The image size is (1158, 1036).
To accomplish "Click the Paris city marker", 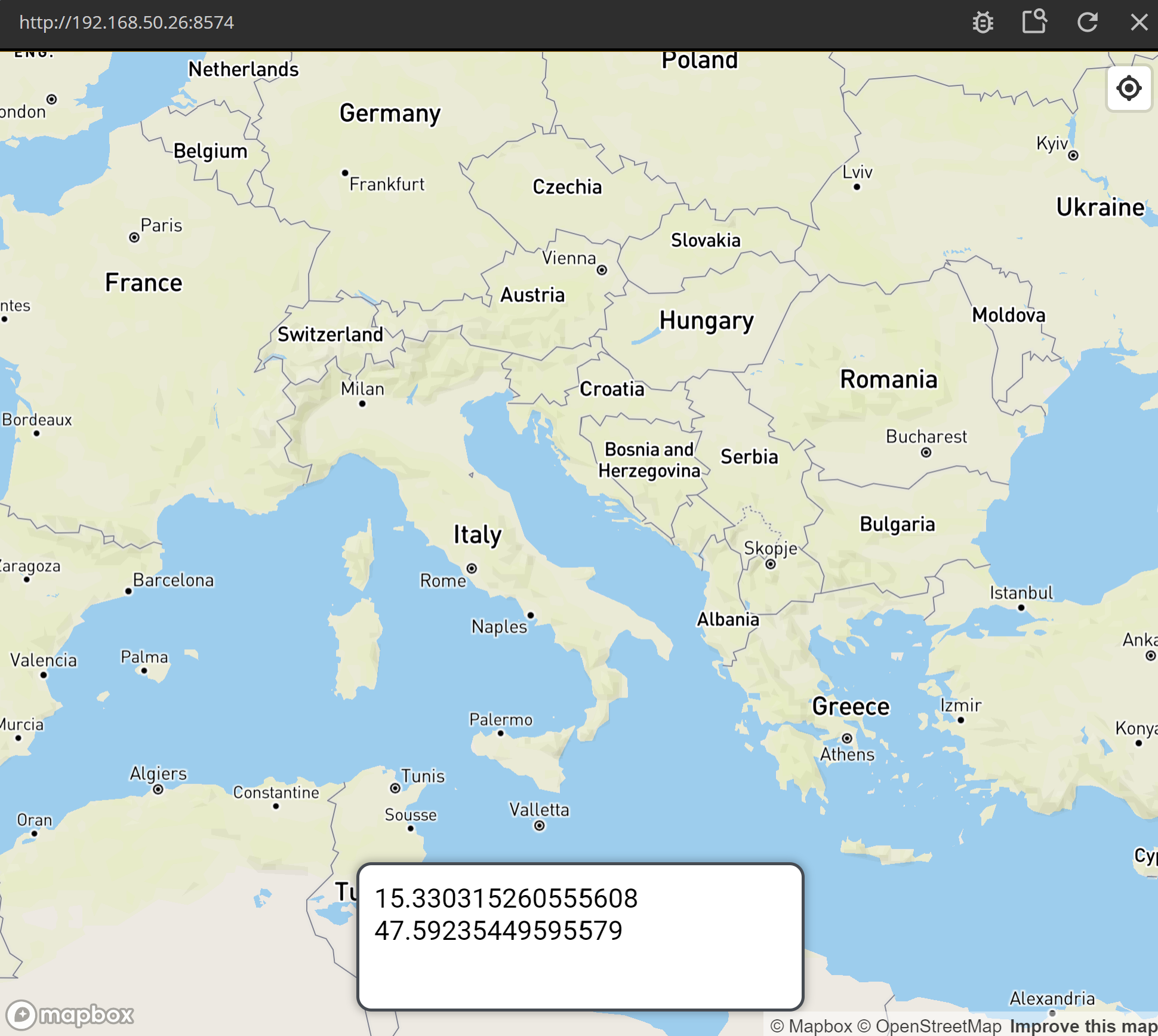I will pyautogui.click(x=134, y=238).
